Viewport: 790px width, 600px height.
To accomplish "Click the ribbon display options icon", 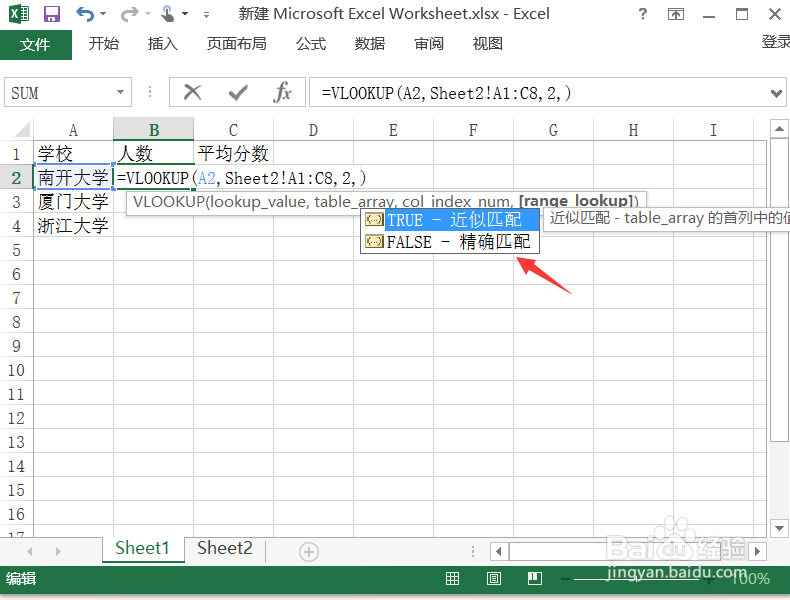I will [x=676, y=14].
